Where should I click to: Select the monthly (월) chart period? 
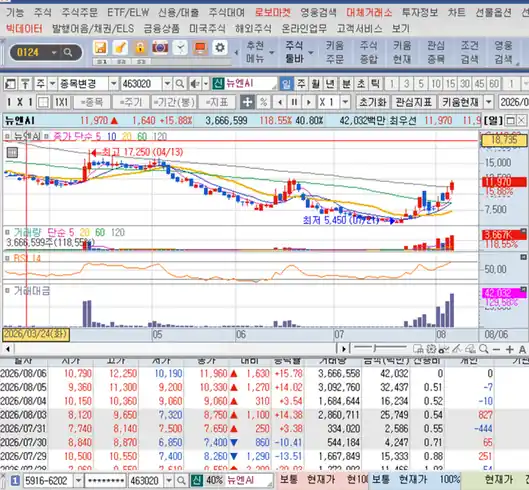tap(315, 84)
